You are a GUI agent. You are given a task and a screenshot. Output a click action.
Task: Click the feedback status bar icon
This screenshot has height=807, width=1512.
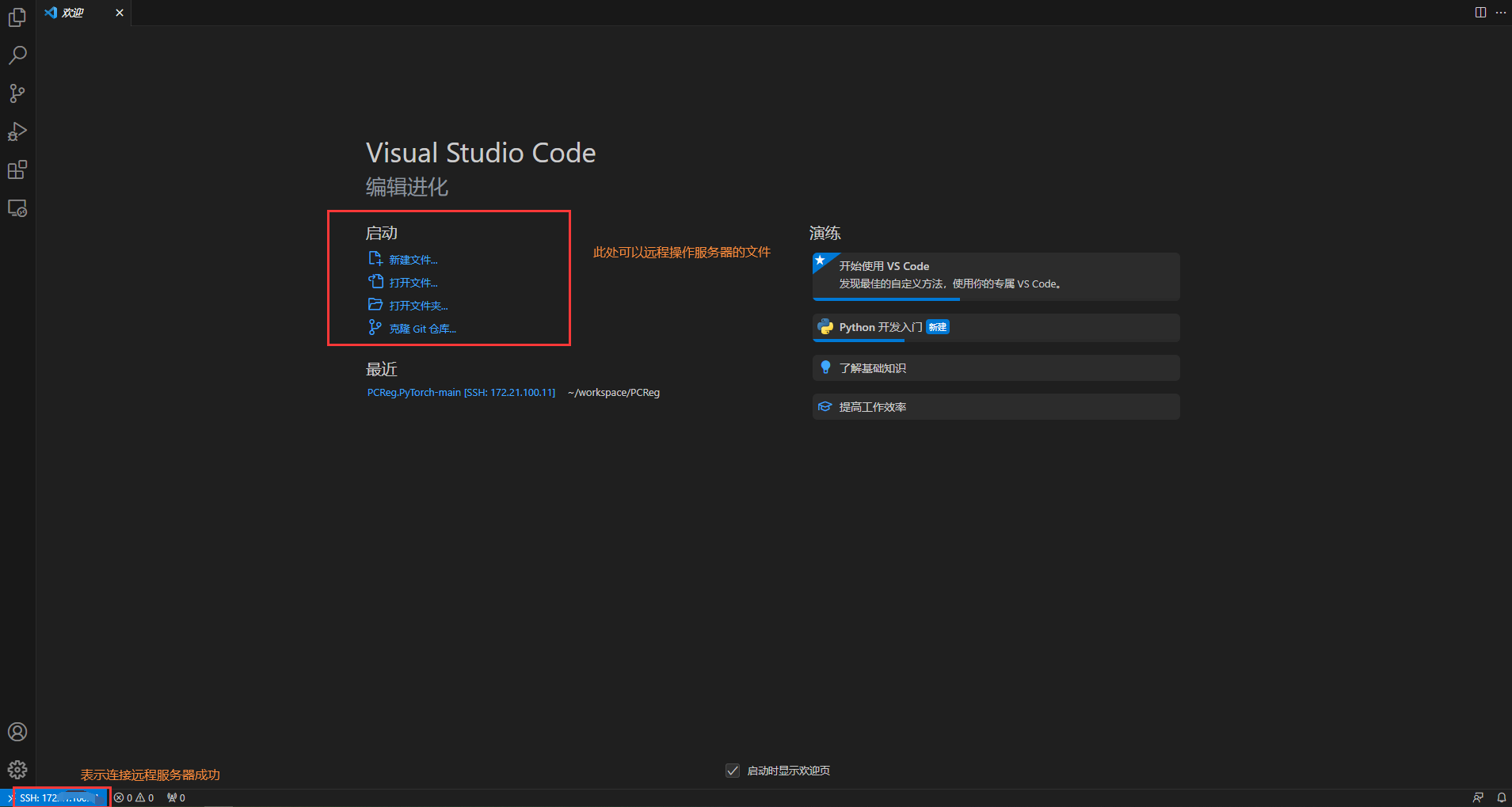tap(1478, 797)
